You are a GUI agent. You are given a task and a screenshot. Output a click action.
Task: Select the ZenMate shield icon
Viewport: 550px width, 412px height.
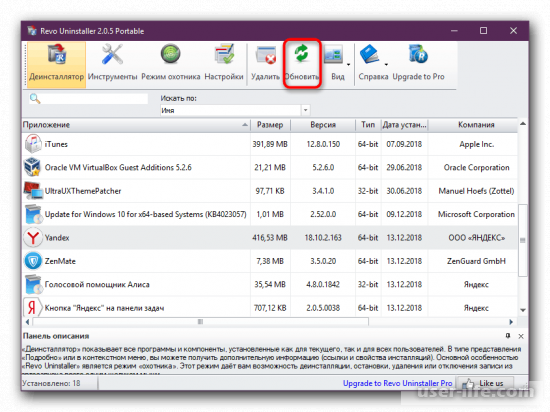coord(33,261)
